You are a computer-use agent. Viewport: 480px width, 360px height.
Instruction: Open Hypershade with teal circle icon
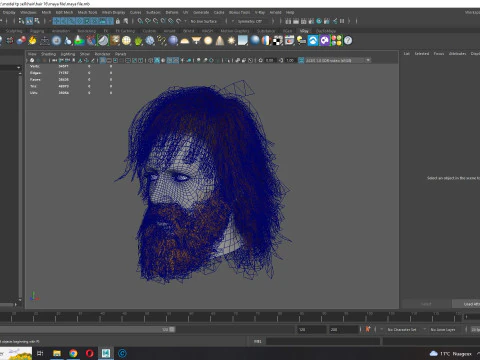(x=319, y=21)
